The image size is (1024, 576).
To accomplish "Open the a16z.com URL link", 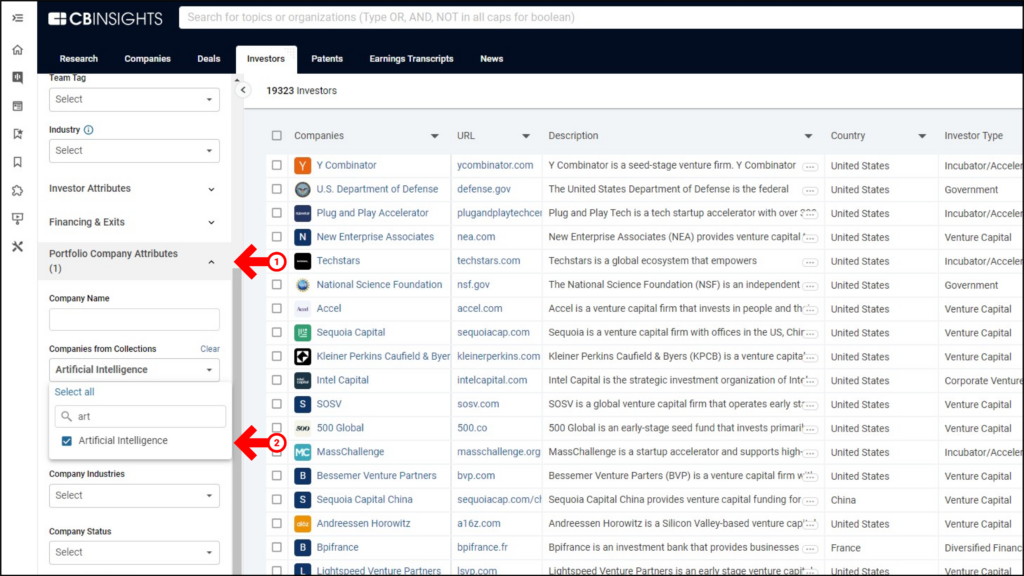I will click(479, 524).
